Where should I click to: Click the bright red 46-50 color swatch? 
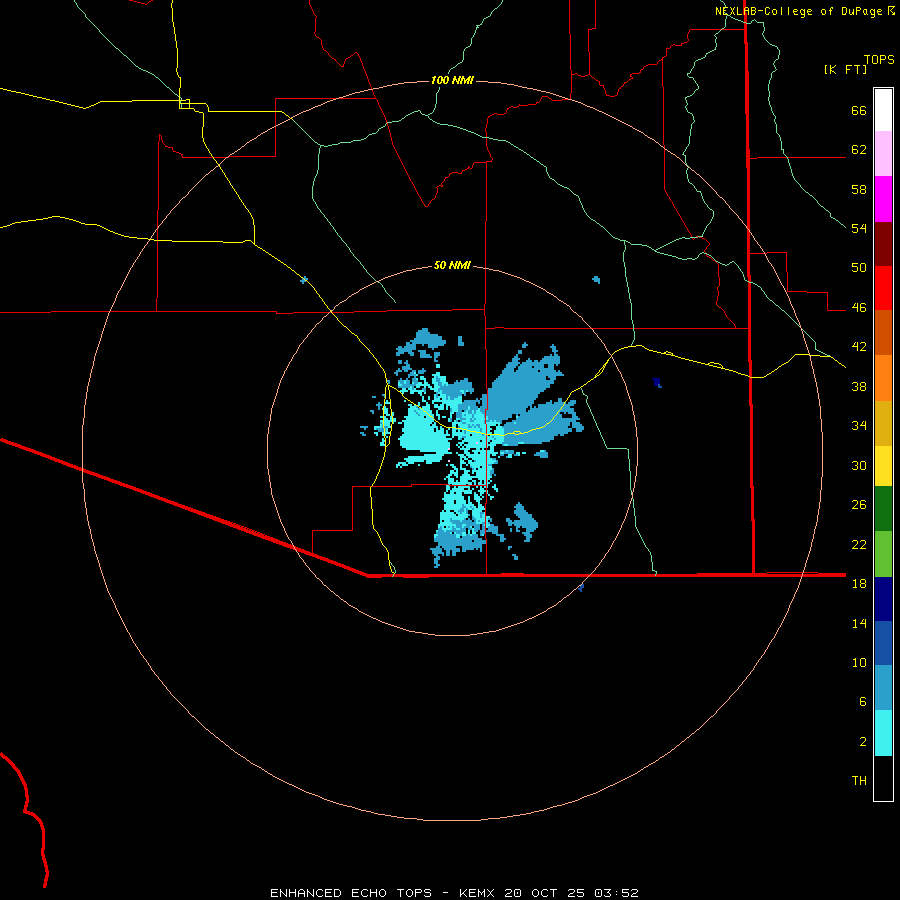pyautogui.click(x=883, y=288)
